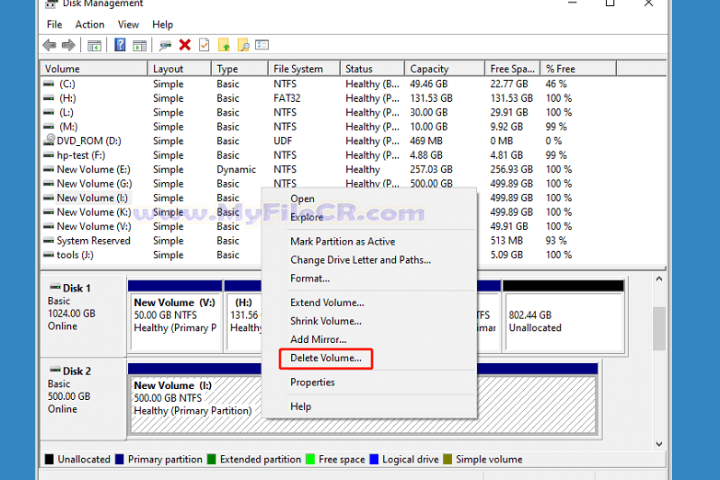720x480 pixels.
Task: Select Mark Partition as Active
Action: [343, 242]
